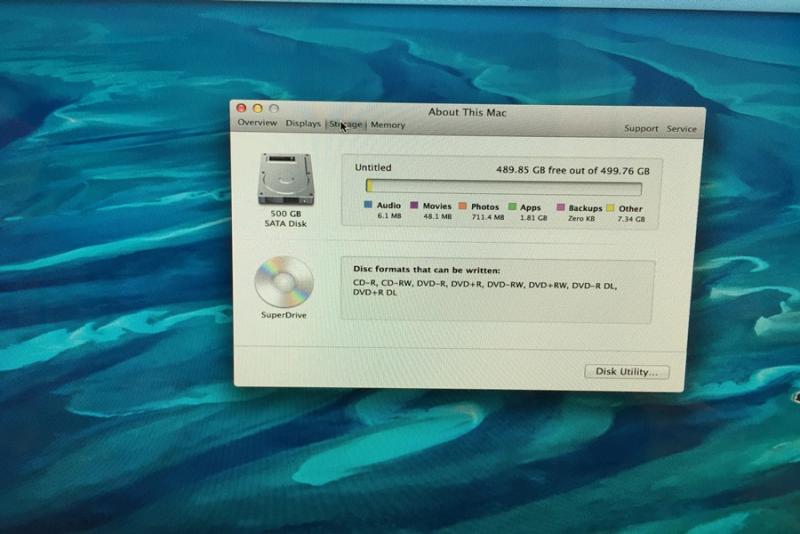This screenshot has height=534, width=800.
Task: Click the 500 GB SATA hard disk icon
Action: click(286, 179)
